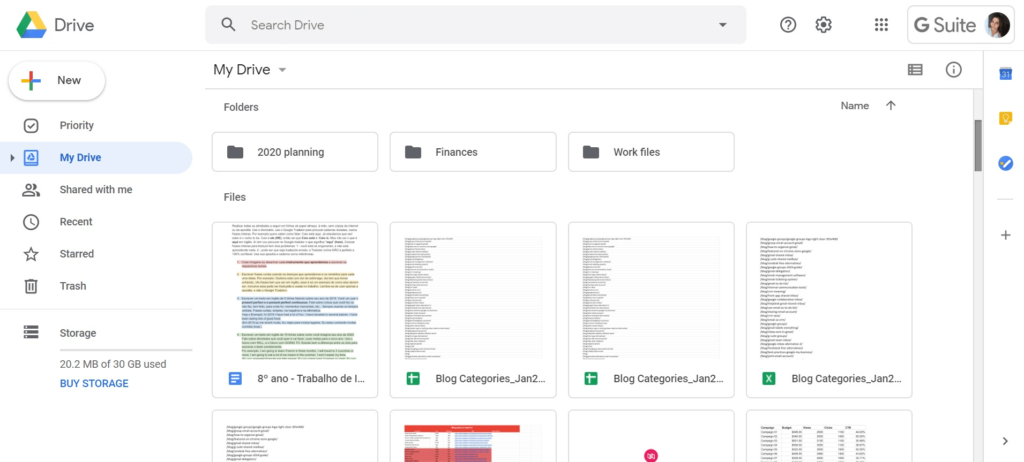
Task: Show the view details info panel
Action: (953, 70)
